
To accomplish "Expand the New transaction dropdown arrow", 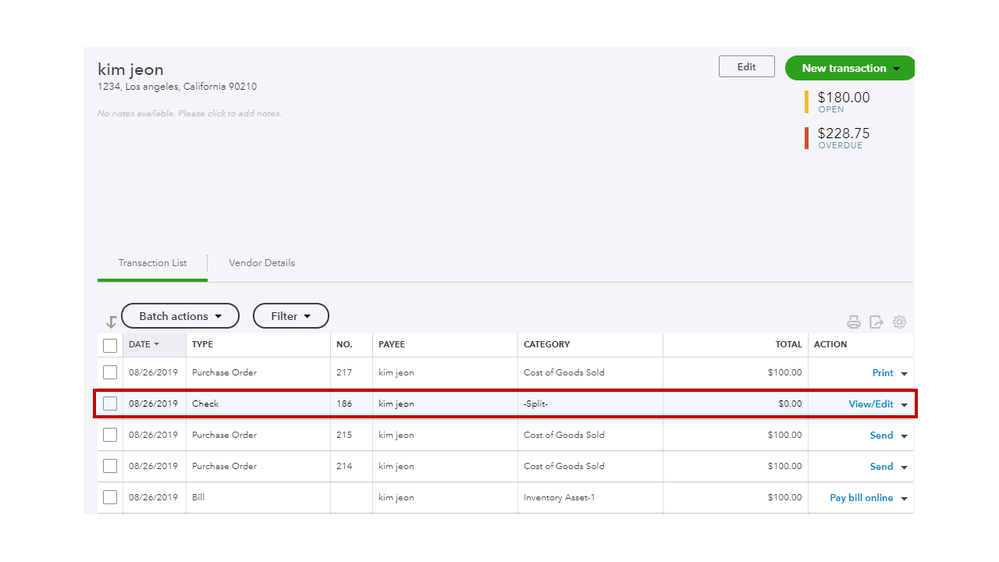I will 897,69.
